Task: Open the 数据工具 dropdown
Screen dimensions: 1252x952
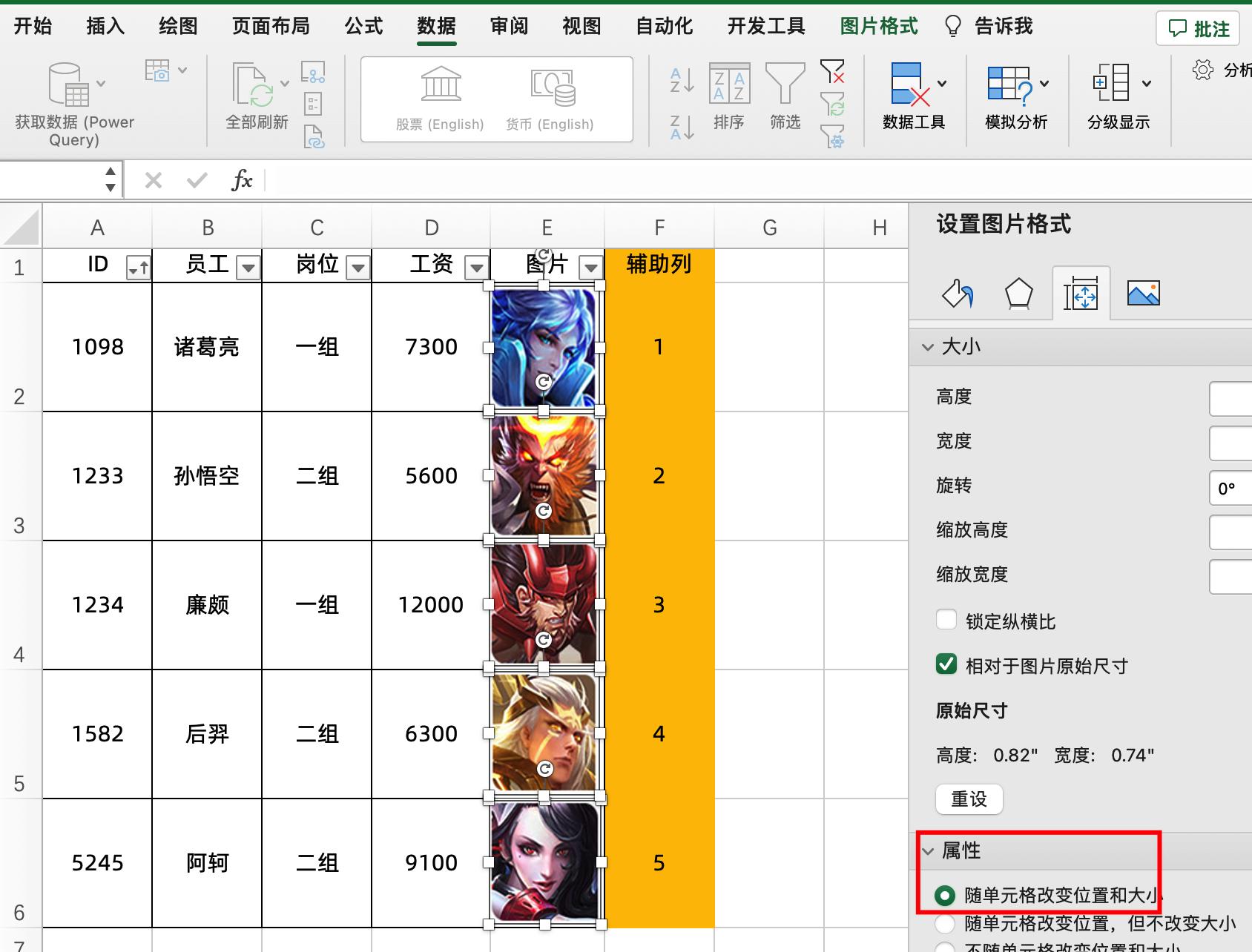Action: point(943,84)
